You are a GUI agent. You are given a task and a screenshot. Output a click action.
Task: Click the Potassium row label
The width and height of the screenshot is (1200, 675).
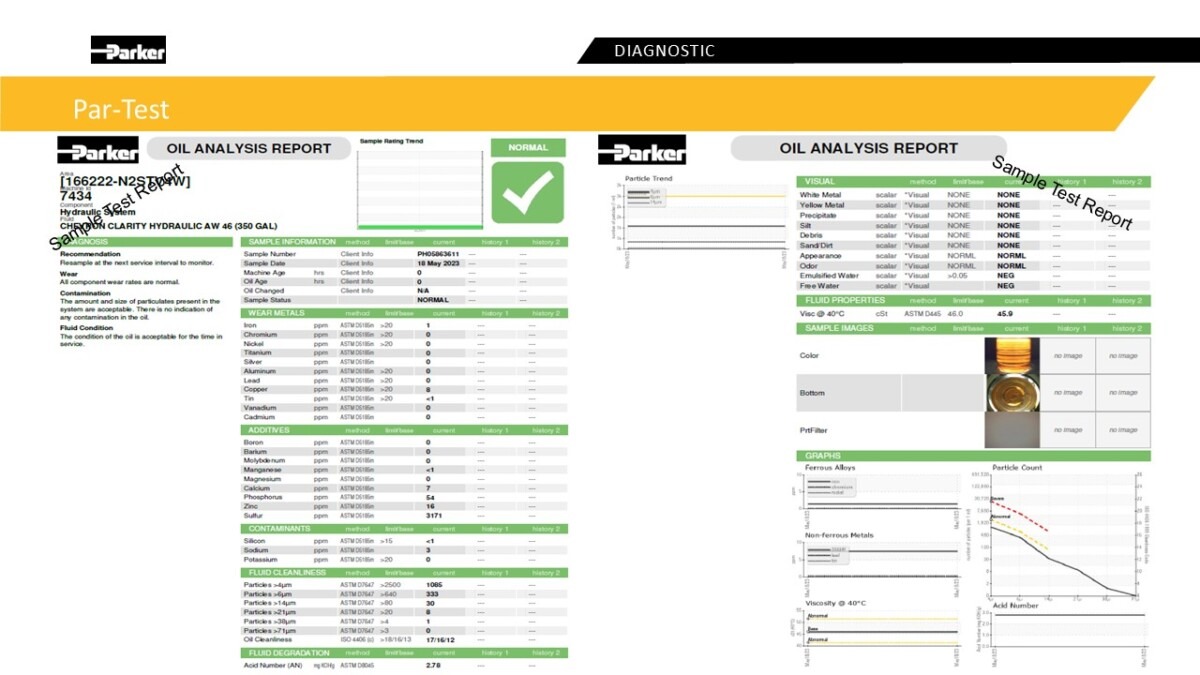(x=262, y=559)
